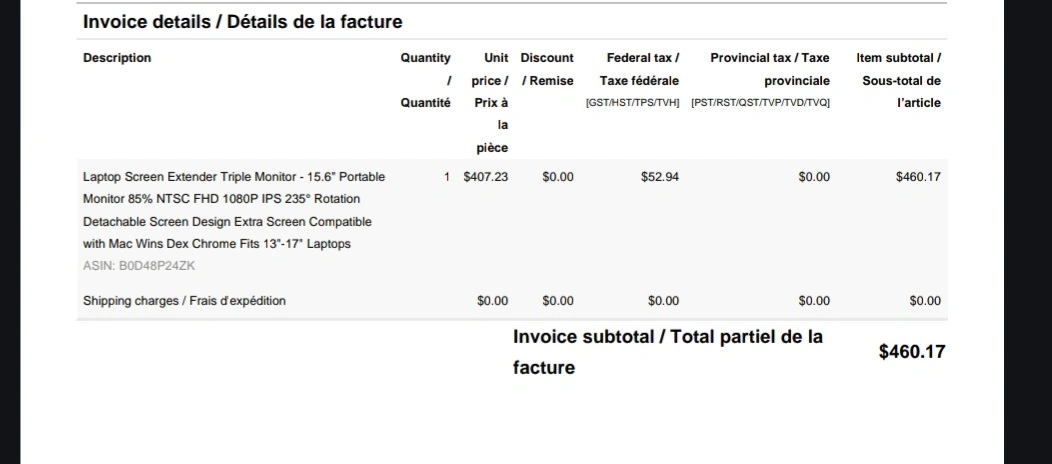Click the product quantity value 1

pos(447,177)
